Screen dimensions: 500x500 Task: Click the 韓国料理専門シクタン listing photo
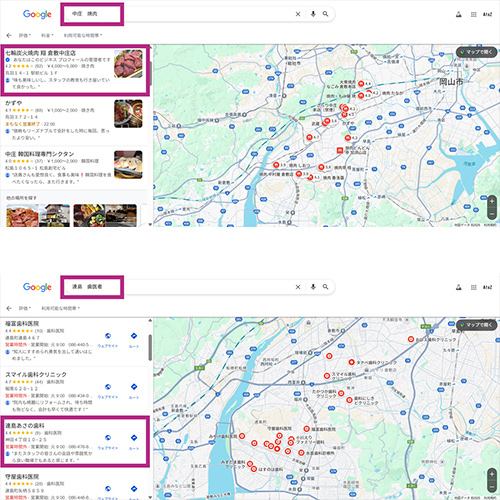coord(128,165)
